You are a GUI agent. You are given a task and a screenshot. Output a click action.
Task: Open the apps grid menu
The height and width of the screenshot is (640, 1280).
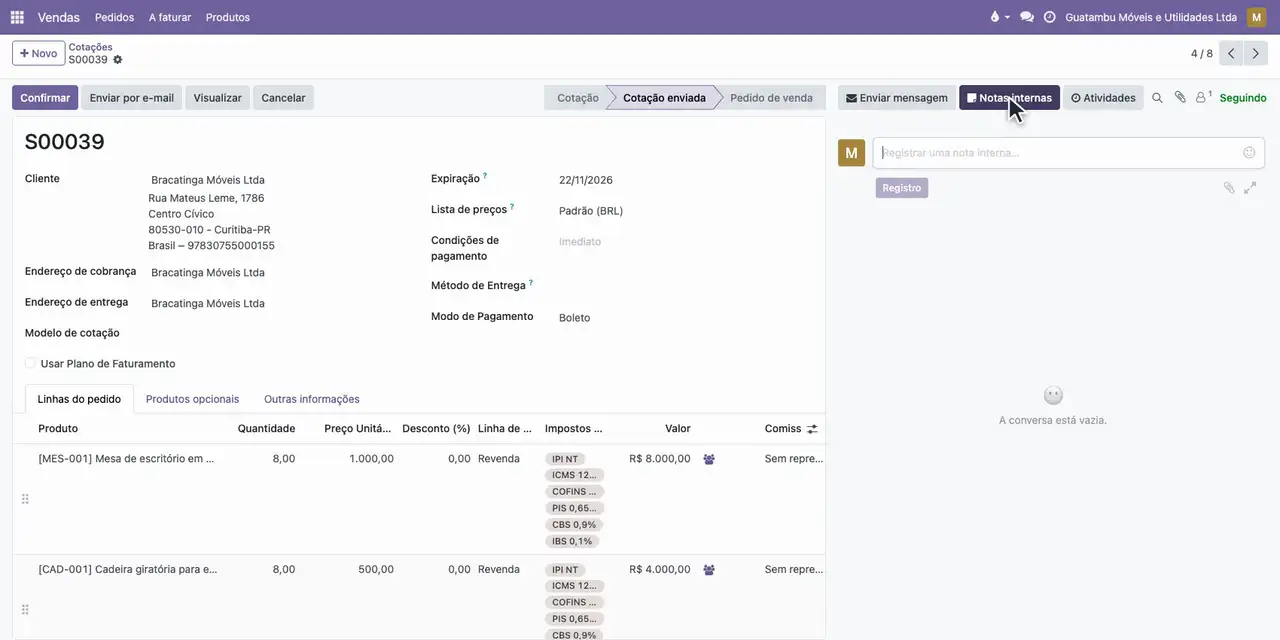tap(17, 17)
